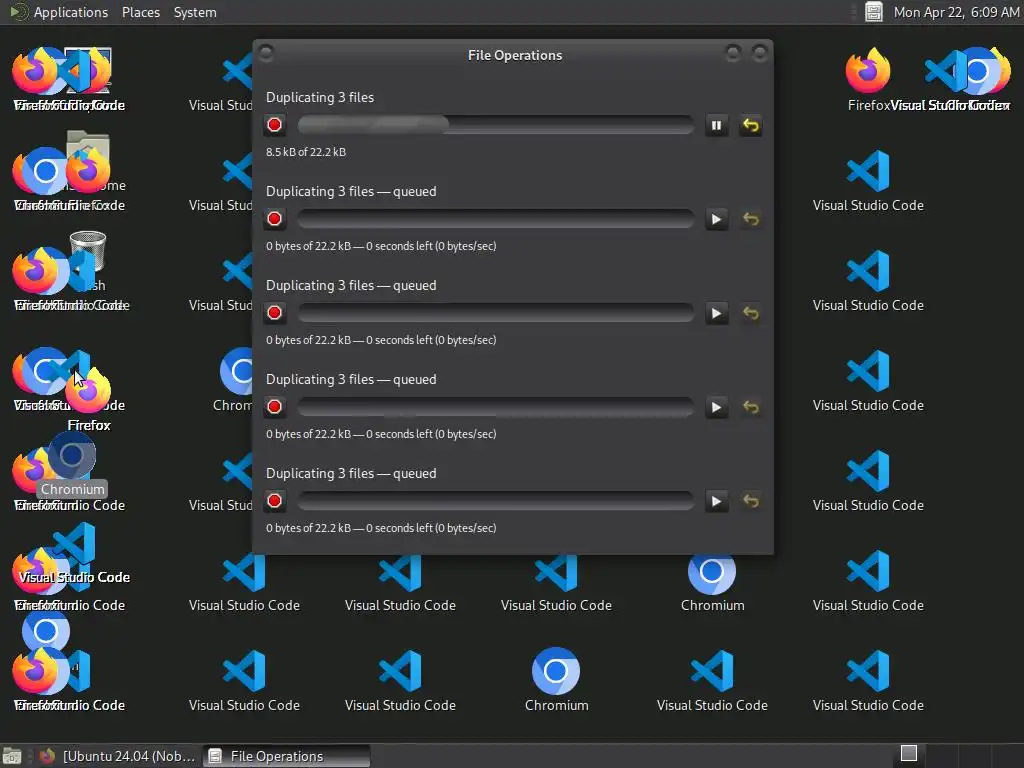Open the File Operations window menu button
The height and width of the screenshot is (768, 1024).
click(266, 53)
